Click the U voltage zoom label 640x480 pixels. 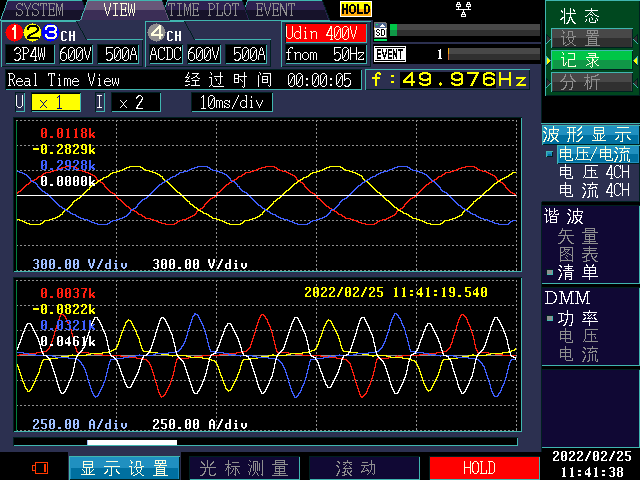coord(19,102)
